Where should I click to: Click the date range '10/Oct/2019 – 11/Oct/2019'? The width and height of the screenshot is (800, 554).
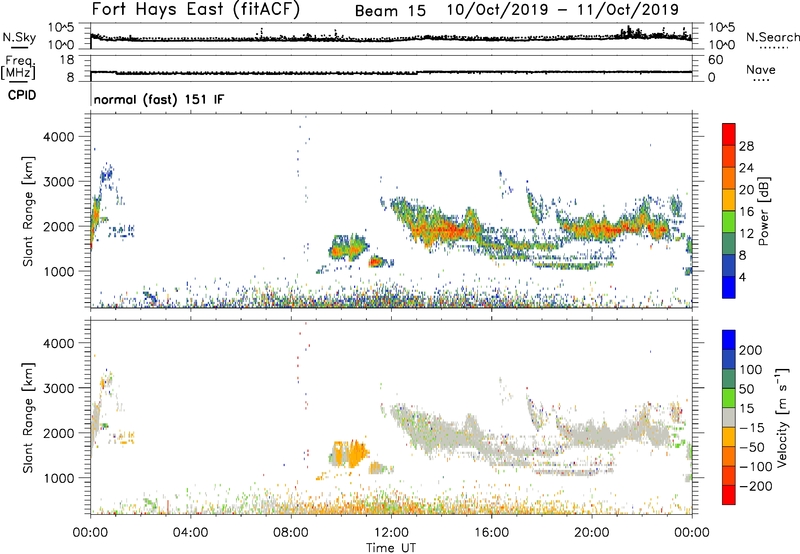click(563, 10)
